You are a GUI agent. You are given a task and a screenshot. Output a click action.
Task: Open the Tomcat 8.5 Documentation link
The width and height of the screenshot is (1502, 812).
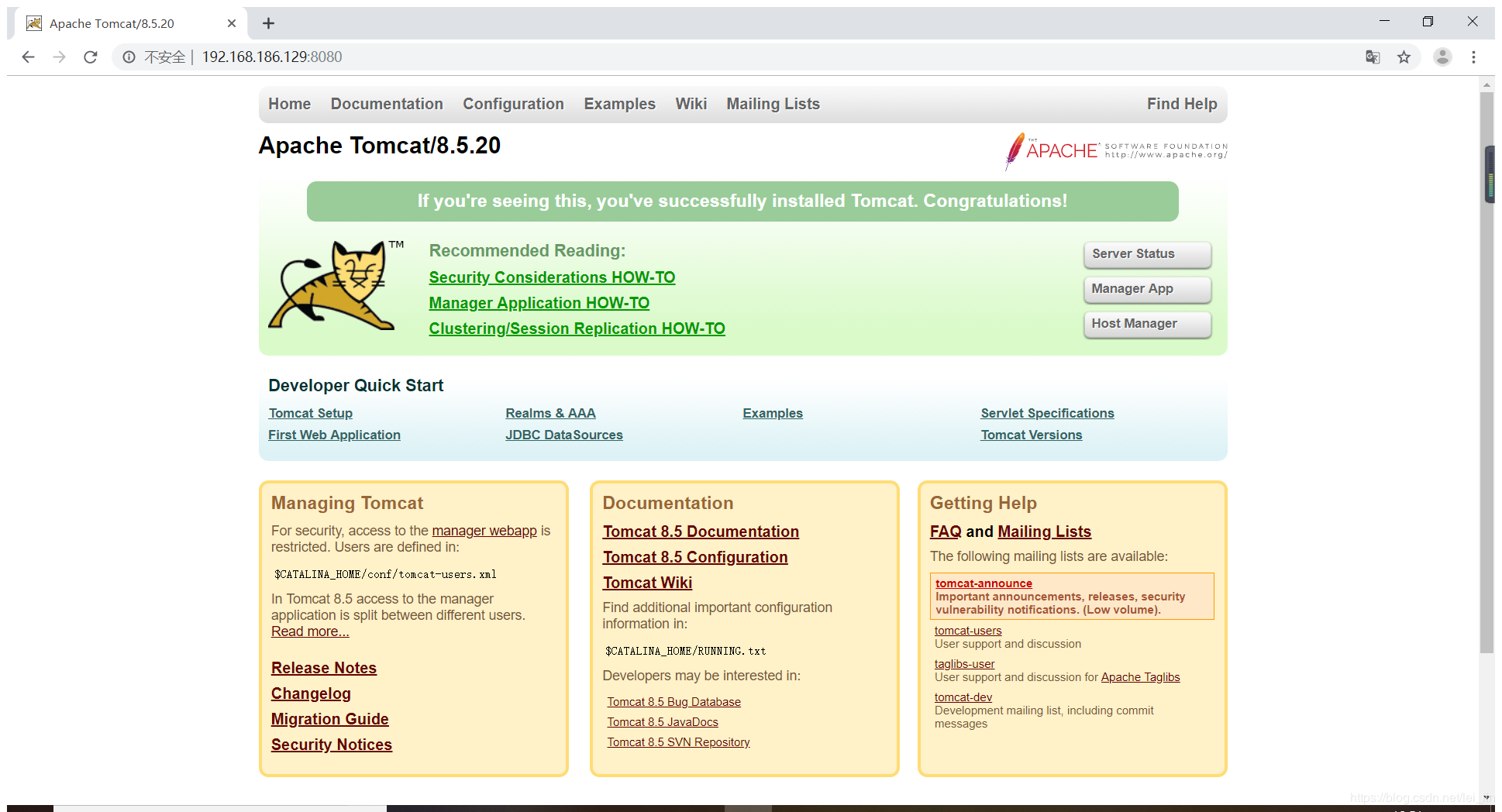point(701,532)
